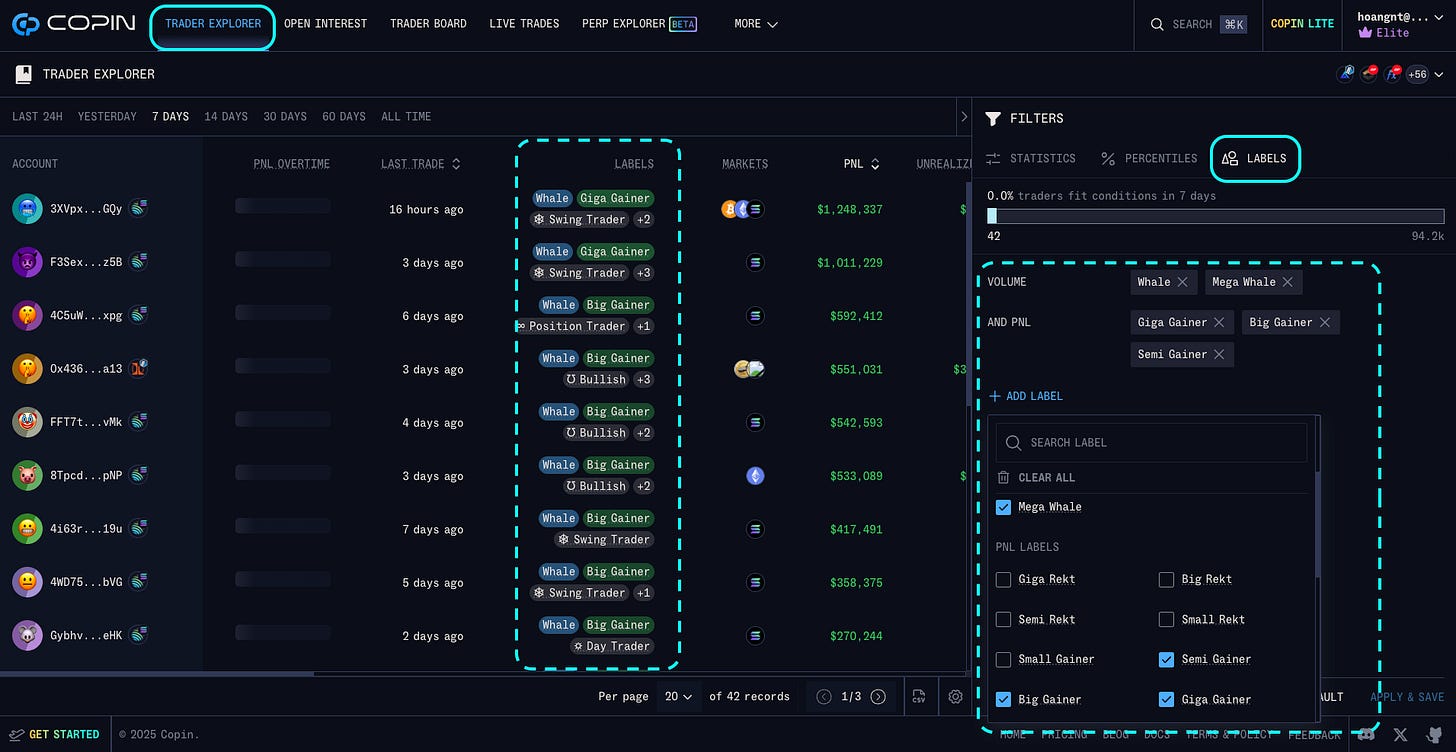Remove Big Gainer label
The height and width of the screenshot is (752, 1456).
[1324, 322]
